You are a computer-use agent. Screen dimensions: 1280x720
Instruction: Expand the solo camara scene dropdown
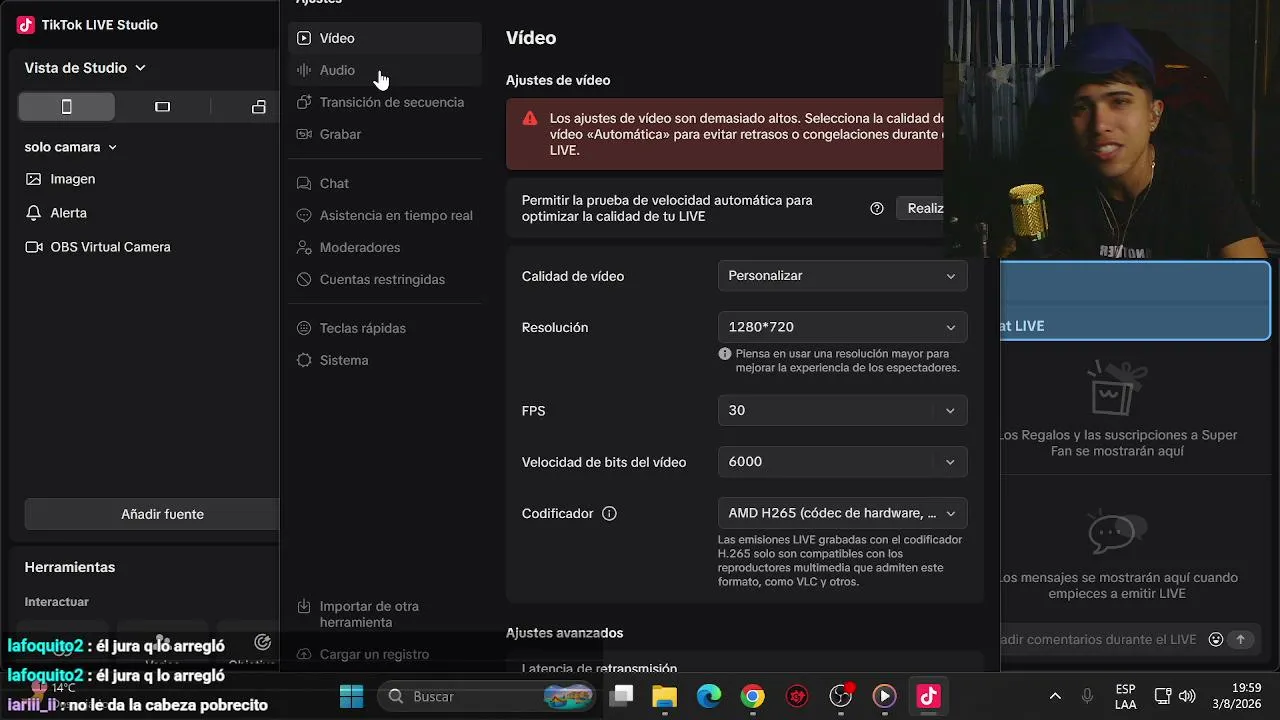(71, 147)
